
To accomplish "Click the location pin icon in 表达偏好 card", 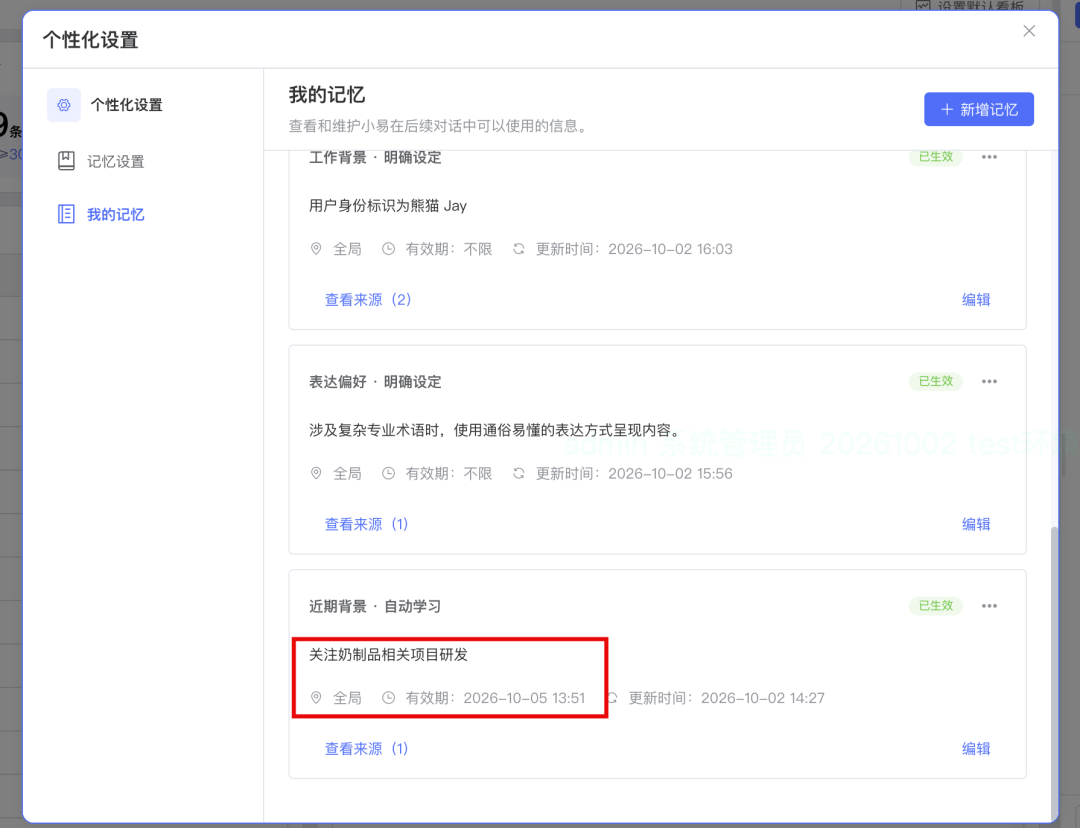I will coord(316,473).
